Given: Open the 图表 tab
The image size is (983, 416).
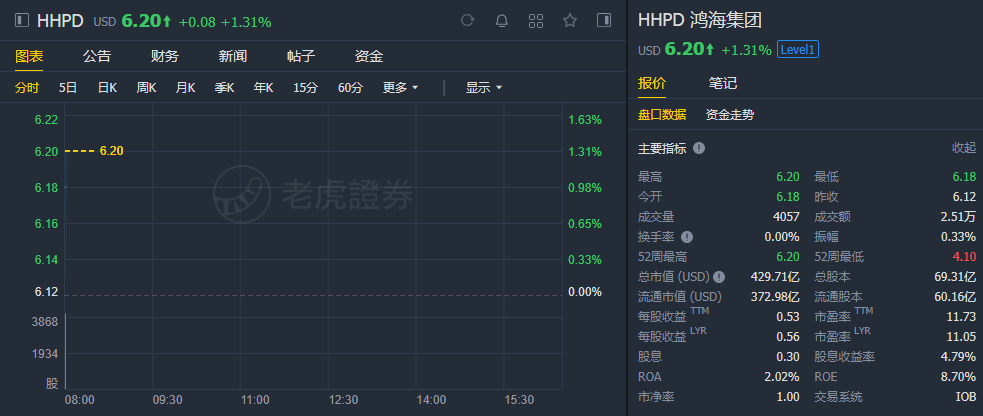Looking at the screenshot, I should [x=29, y=56].
